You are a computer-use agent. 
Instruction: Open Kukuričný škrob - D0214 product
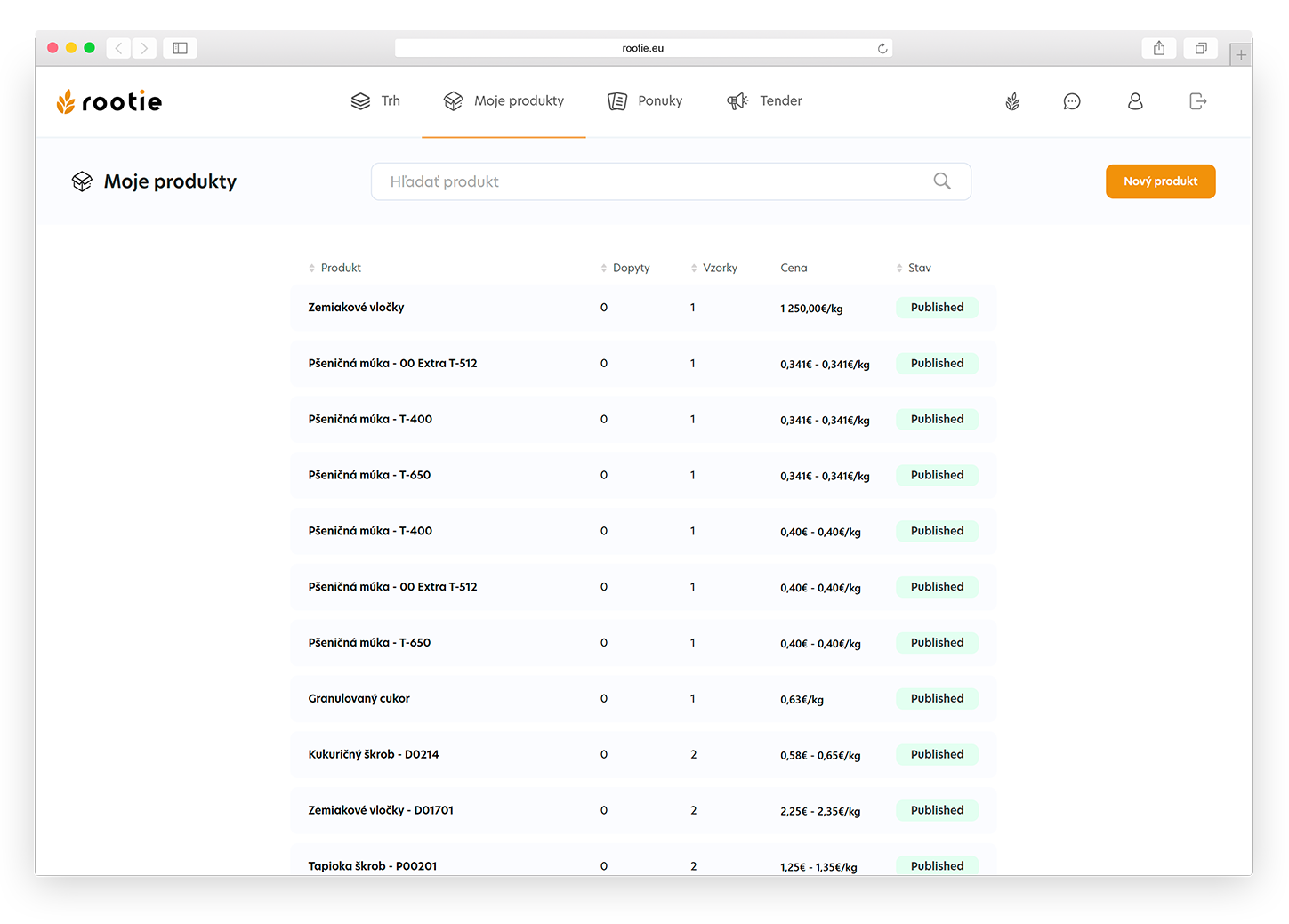click(374, 755)
